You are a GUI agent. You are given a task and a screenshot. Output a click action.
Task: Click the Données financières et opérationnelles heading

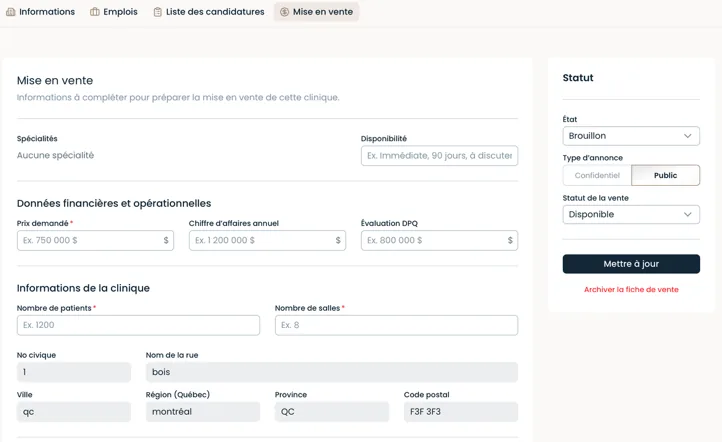[114, 204]
